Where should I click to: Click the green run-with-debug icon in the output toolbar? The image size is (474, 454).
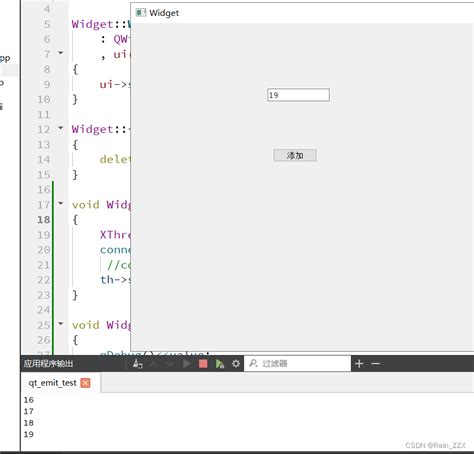pos(220,364)
